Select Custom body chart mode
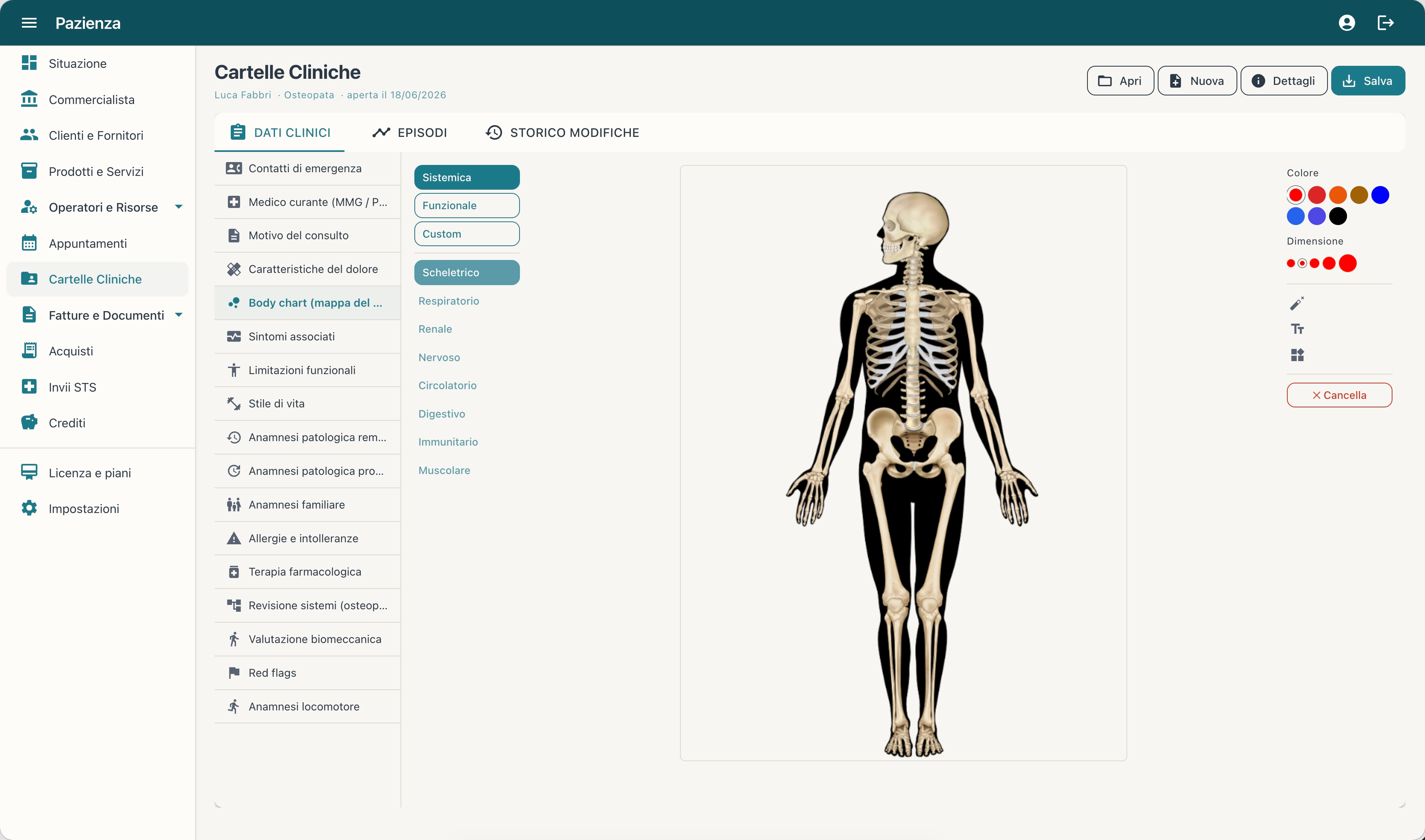 (466, 234)
